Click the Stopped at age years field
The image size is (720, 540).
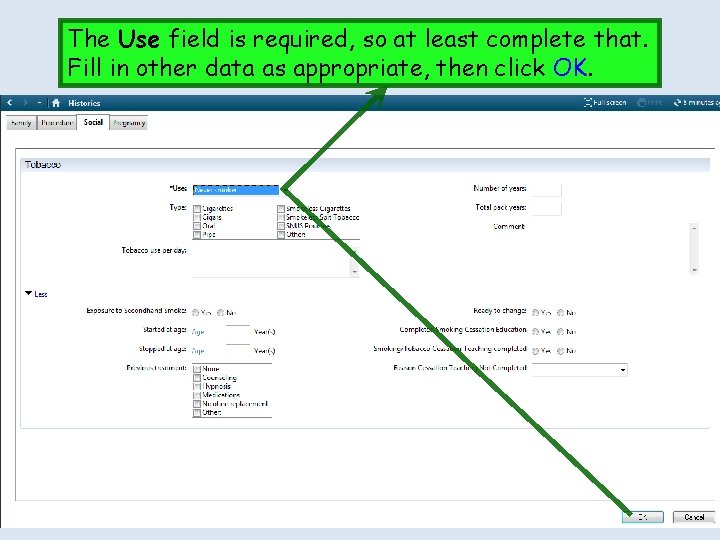(238, 351)
